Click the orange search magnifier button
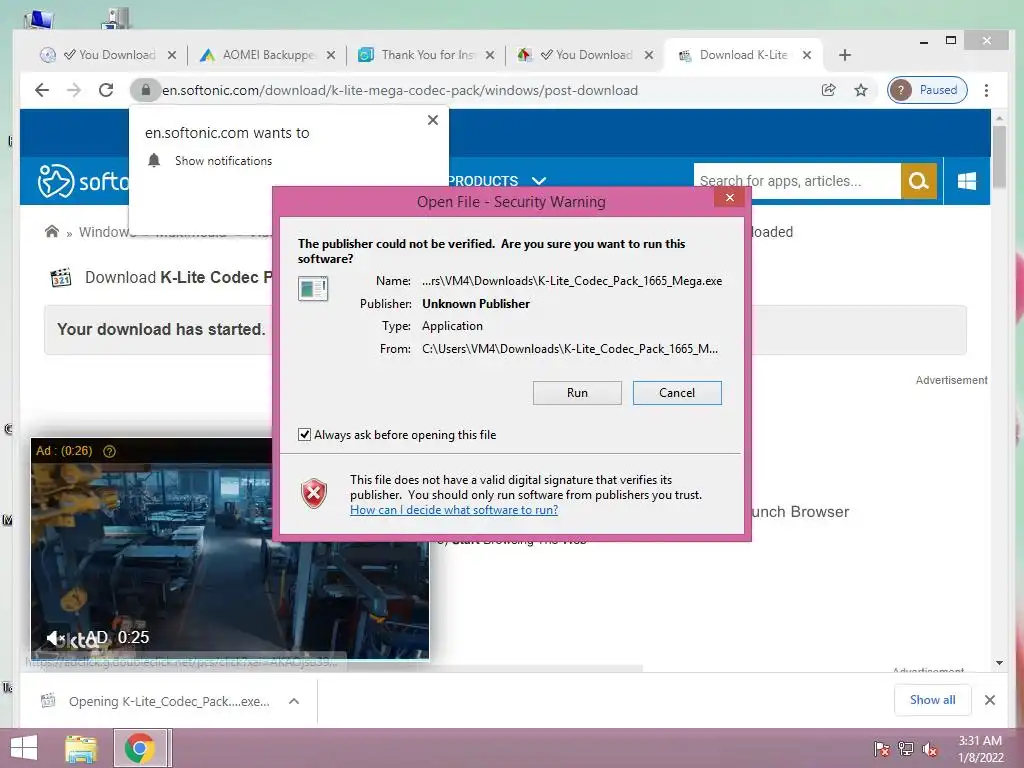The width and height of the screenshot is (1024, 768). [x=918, y=181]
